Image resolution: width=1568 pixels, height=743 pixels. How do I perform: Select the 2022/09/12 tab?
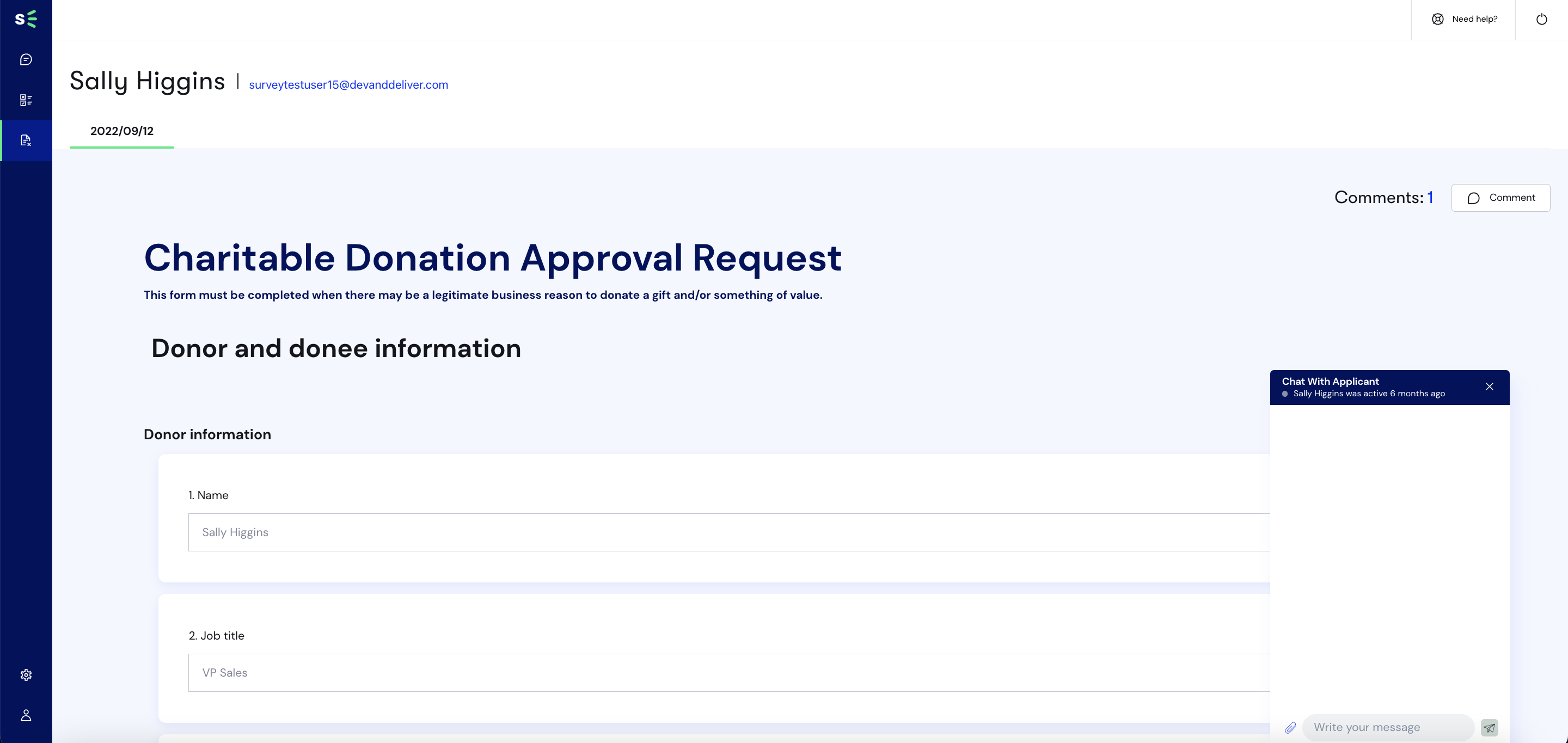coord(121,131)
